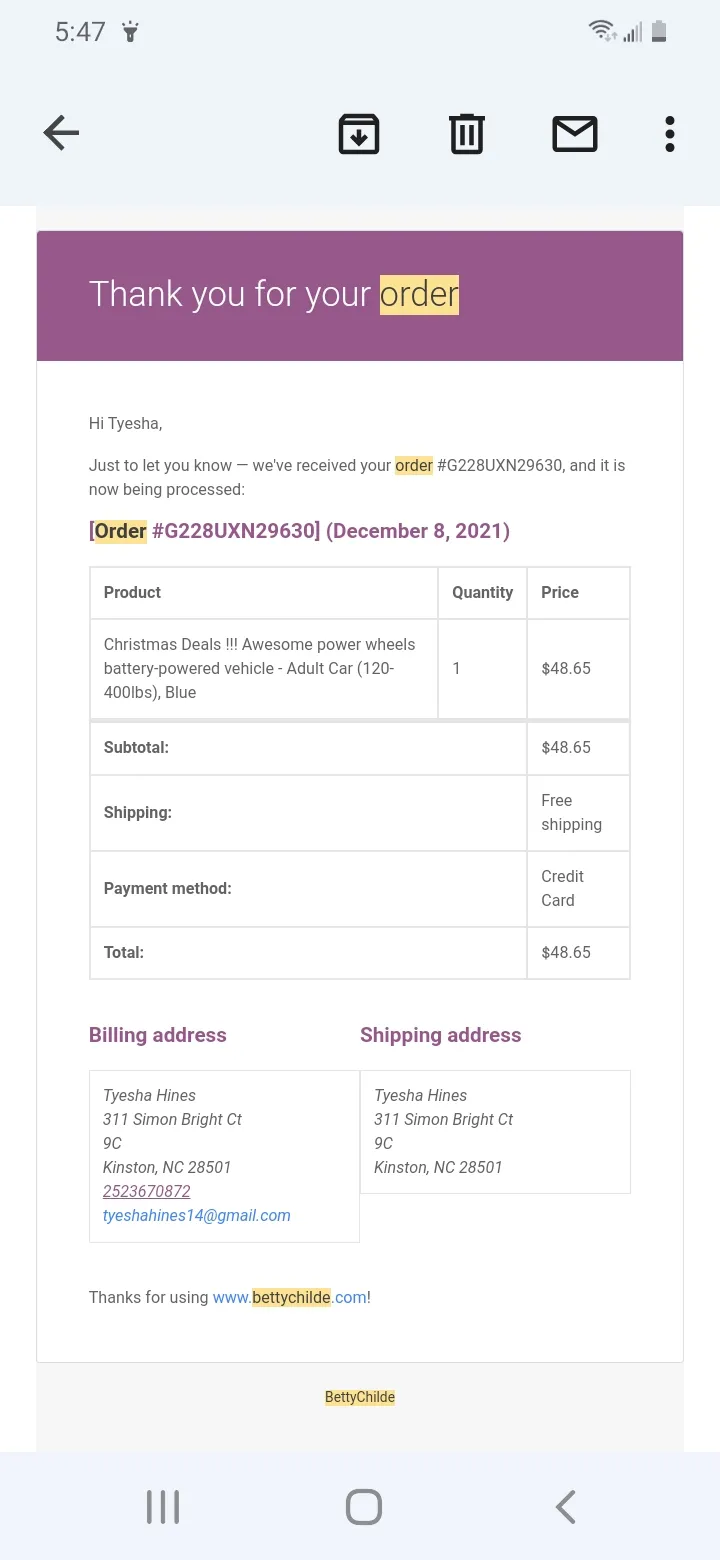Go back using the arrow icon
The height and width of the screenshot is (1560, 720).
(x=61, y=133)
